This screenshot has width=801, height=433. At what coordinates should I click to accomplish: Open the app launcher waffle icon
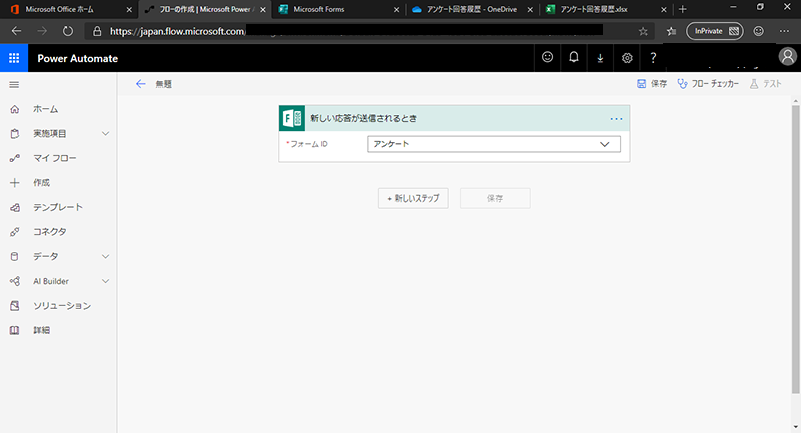click(x=14, y=58)
